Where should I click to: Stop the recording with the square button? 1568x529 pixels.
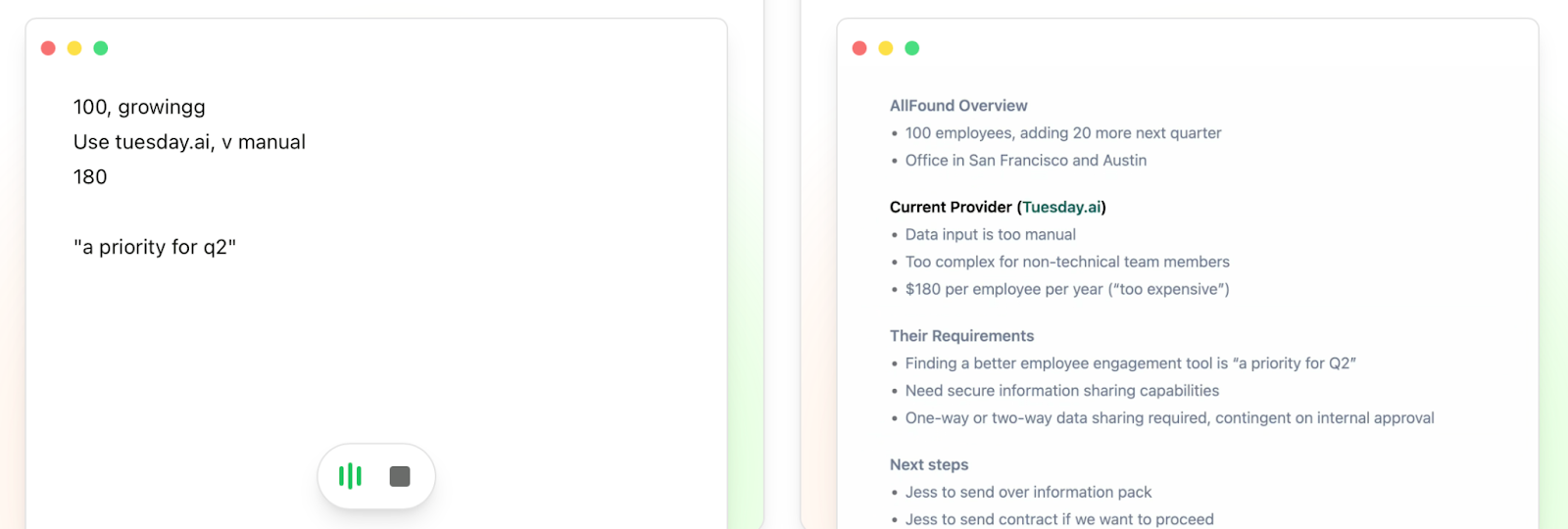(400, 476)
